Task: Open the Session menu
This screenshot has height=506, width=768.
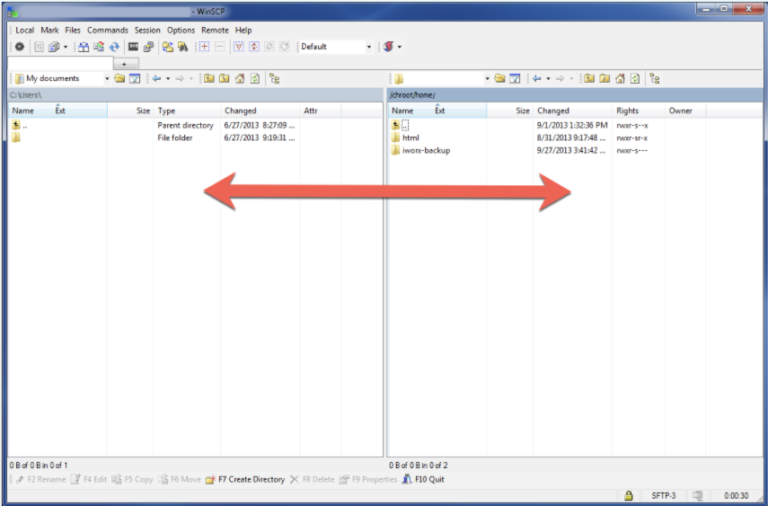Action: coord(147,30)
